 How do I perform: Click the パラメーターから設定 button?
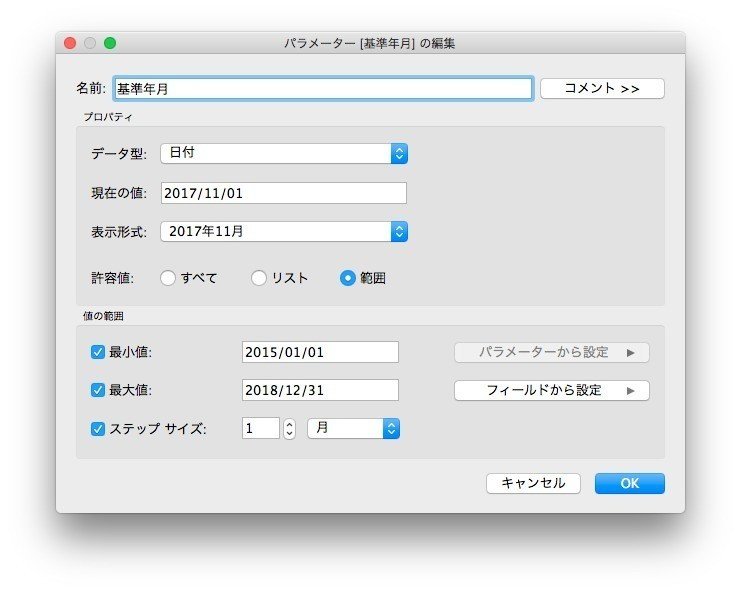pos(551,352)
